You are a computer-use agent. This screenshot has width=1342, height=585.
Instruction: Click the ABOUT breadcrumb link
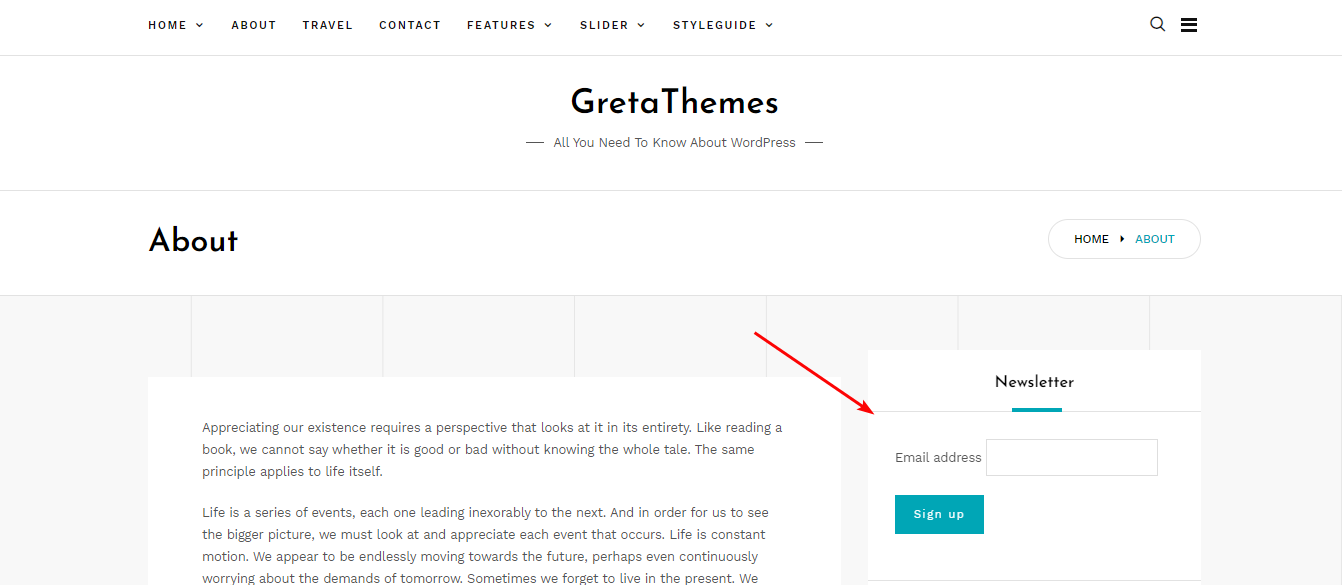1155,239
